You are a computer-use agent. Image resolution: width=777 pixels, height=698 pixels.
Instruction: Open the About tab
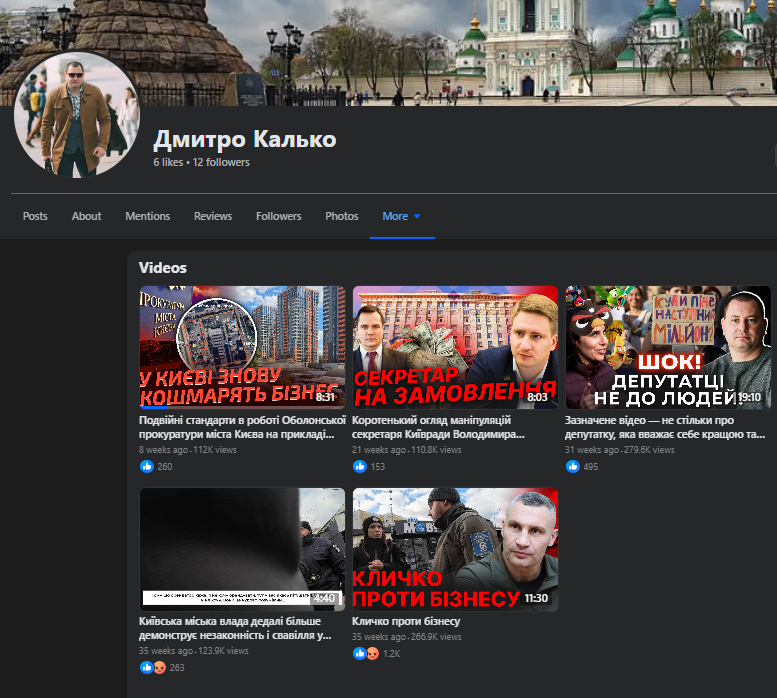click(x=86, y=216)
